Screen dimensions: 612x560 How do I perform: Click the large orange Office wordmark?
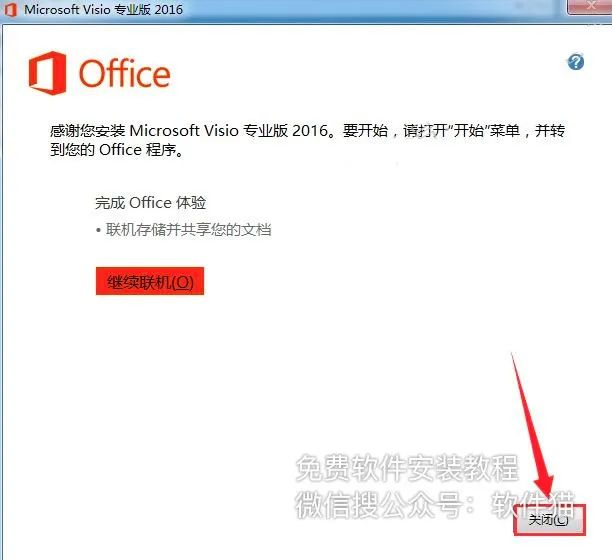tap(125, 73)
